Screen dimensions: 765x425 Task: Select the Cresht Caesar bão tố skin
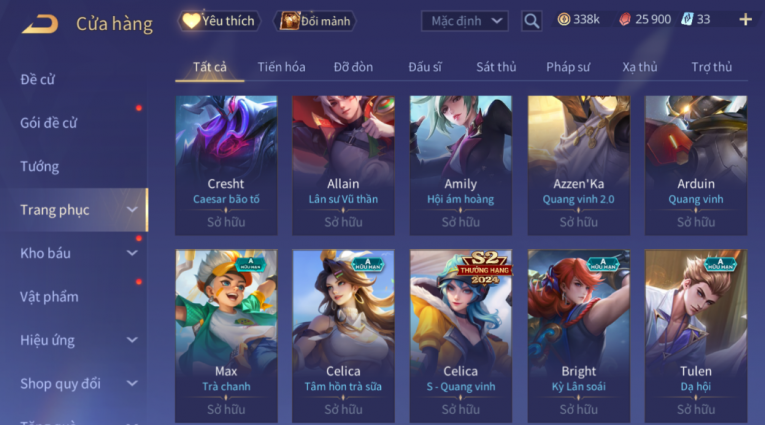pos(226,165)
